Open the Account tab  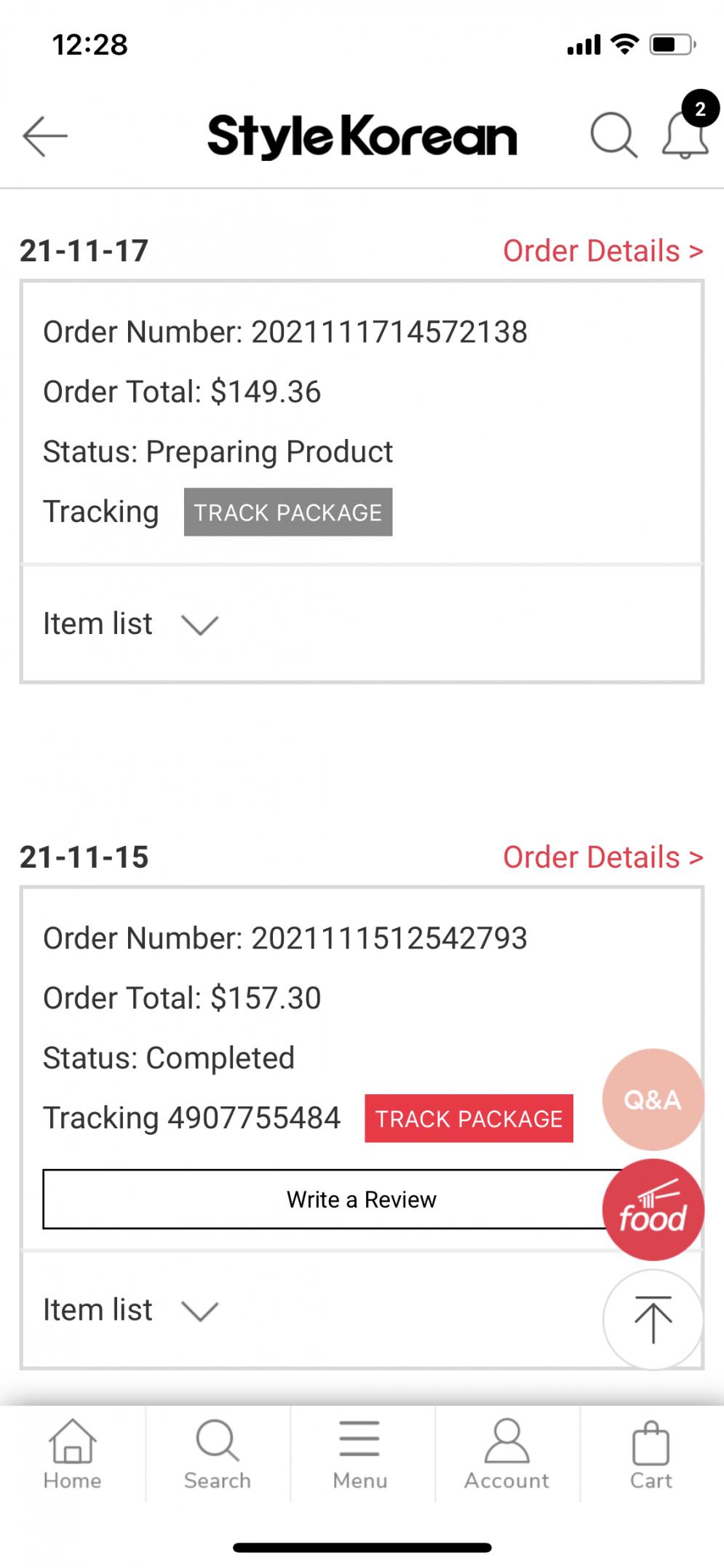tap(506, 1454)
